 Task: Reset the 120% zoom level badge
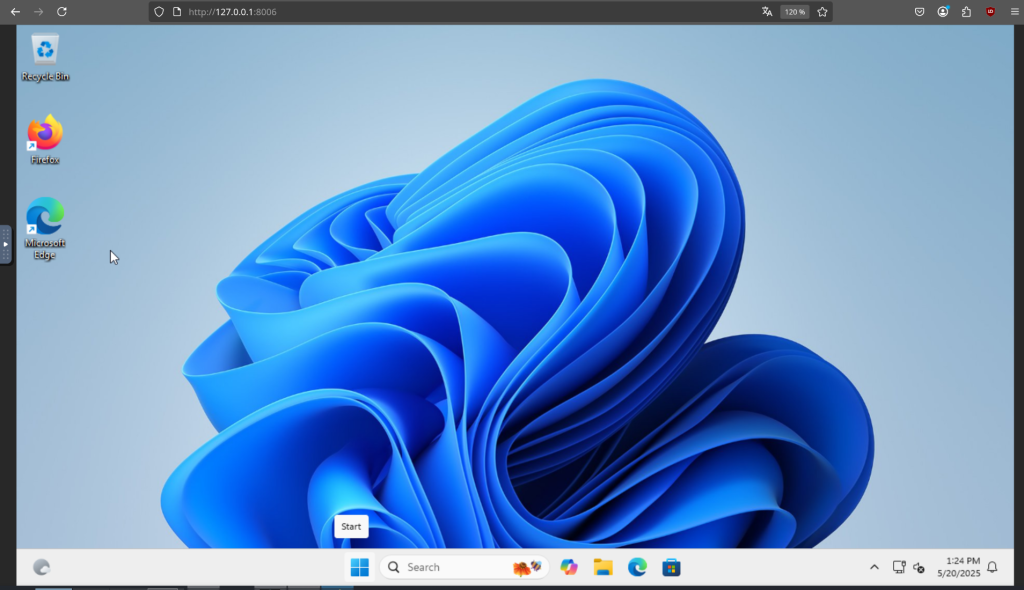(795, 12)
